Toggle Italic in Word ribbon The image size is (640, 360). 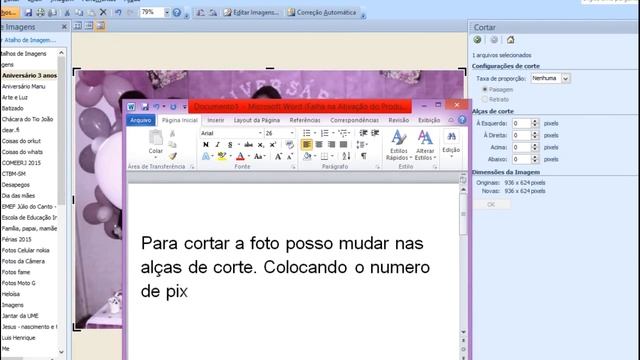click(218, 144)
